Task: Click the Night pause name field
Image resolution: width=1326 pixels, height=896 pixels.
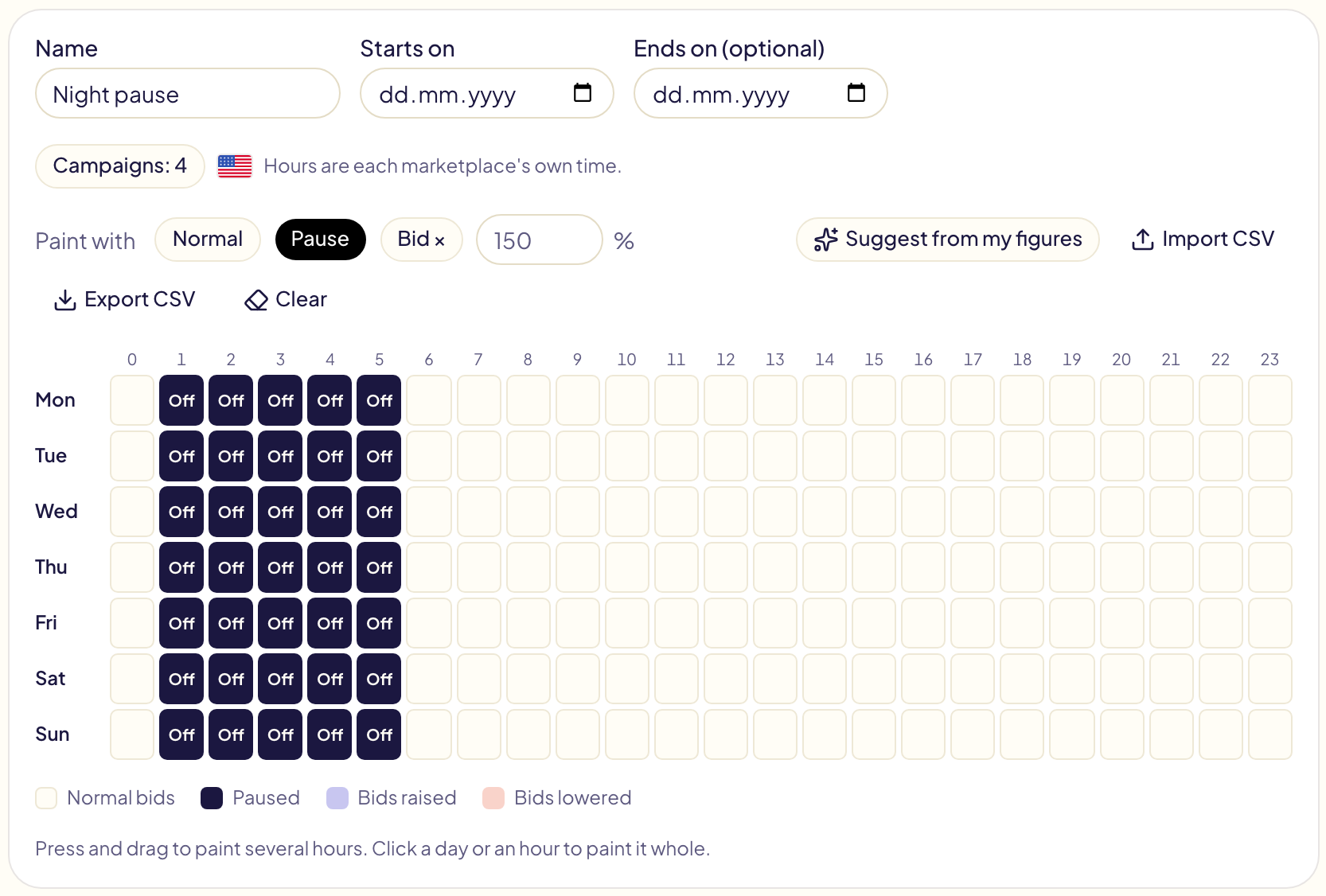Action: pos(188,93)
